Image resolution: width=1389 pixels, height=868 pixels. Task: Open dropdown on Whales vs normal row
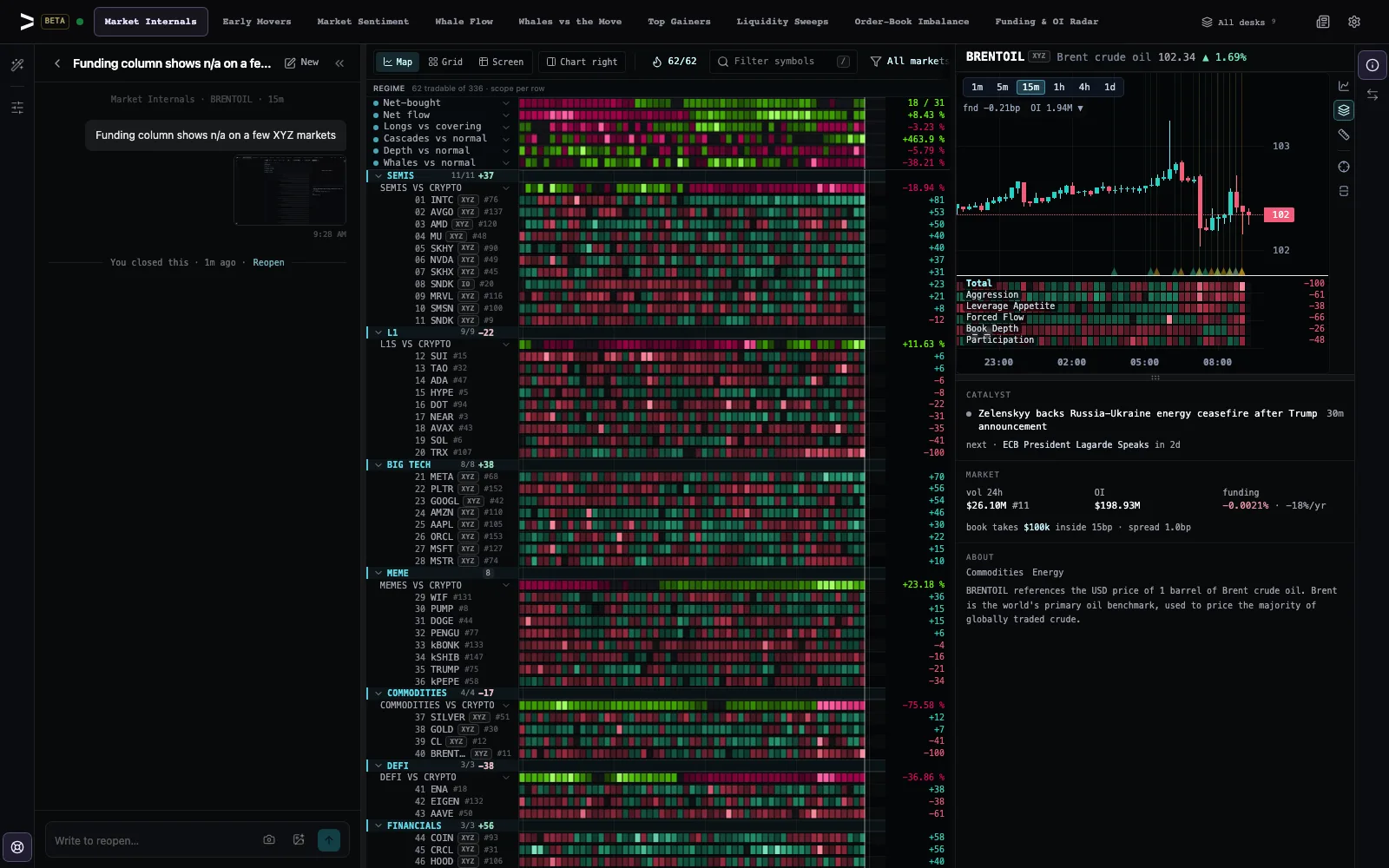click(x=506, y=162)
